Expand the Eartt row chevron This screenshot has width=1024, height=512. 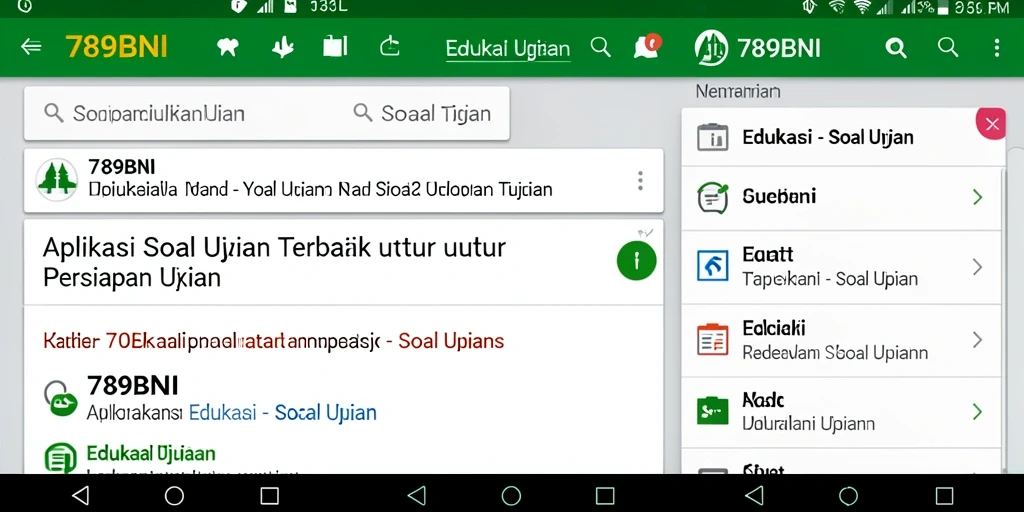click(977, 266)
